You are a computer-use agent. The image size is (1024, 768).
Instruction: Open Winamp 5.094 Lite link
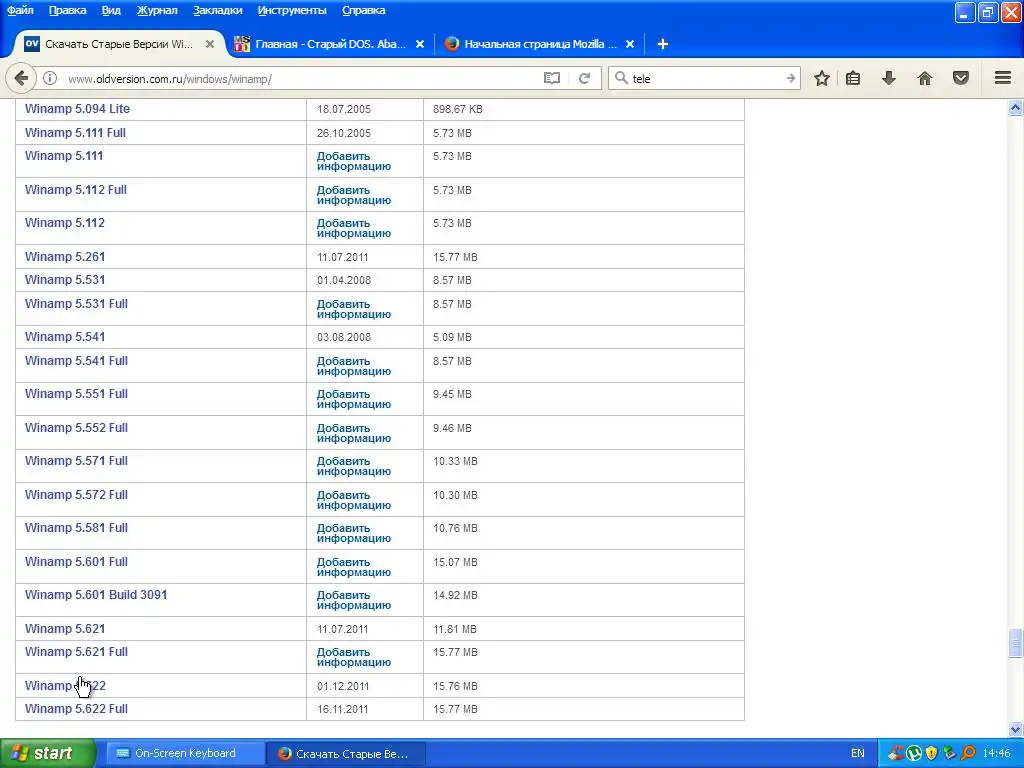pos(77,109)
